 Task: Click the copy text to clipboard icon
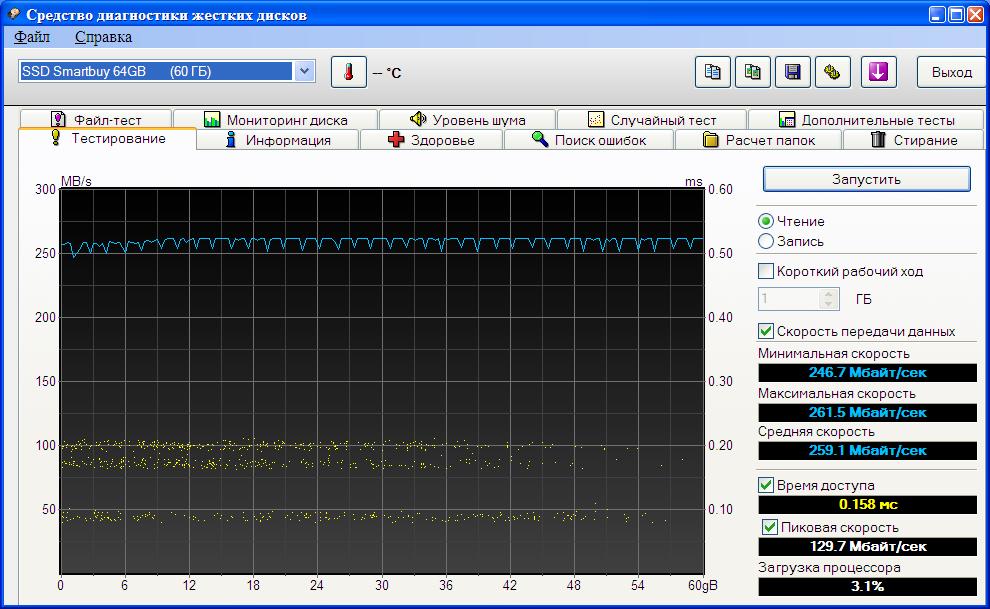point(712,72)
